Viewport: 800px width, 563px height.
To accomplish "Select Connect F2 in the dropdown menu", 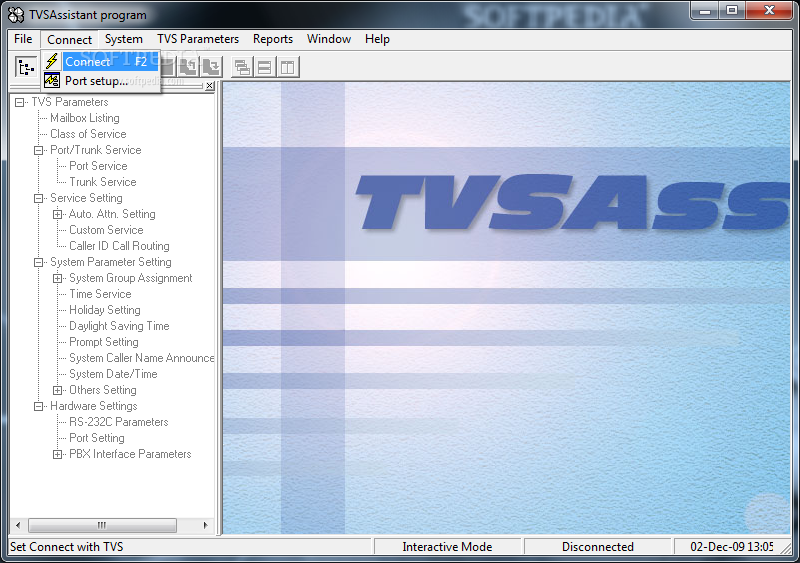I will 101,62.
